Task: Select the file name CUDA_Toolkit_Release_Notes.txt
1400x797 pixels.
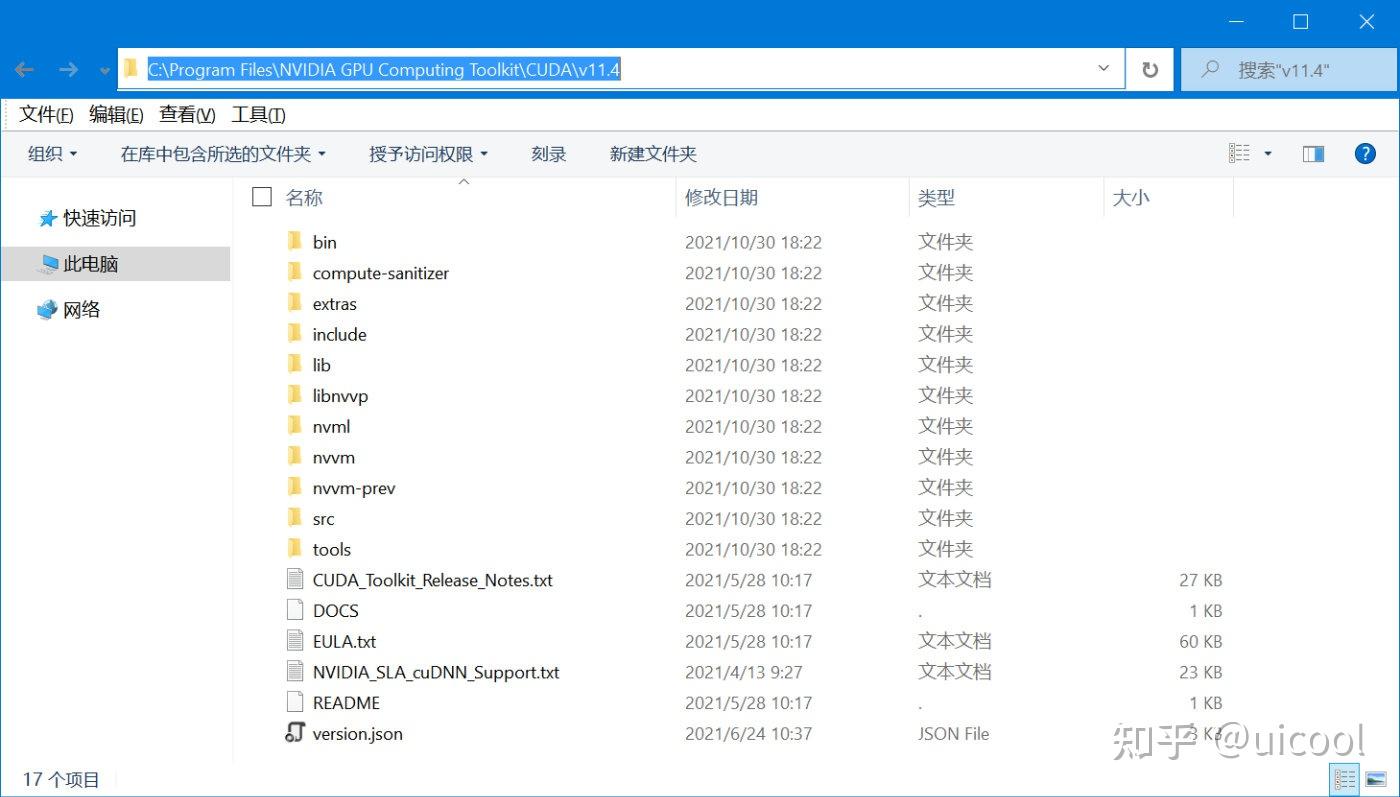Action: pos(432,580)
